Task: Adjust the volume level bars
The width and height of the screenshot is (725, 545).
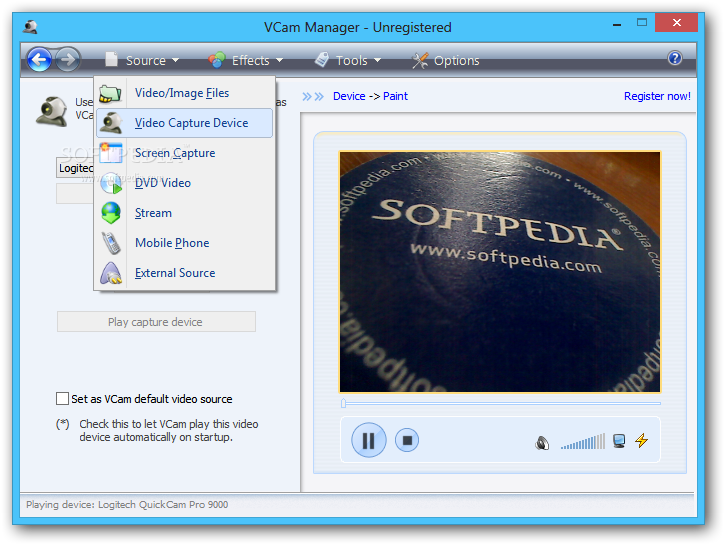Action: [583, 441]
